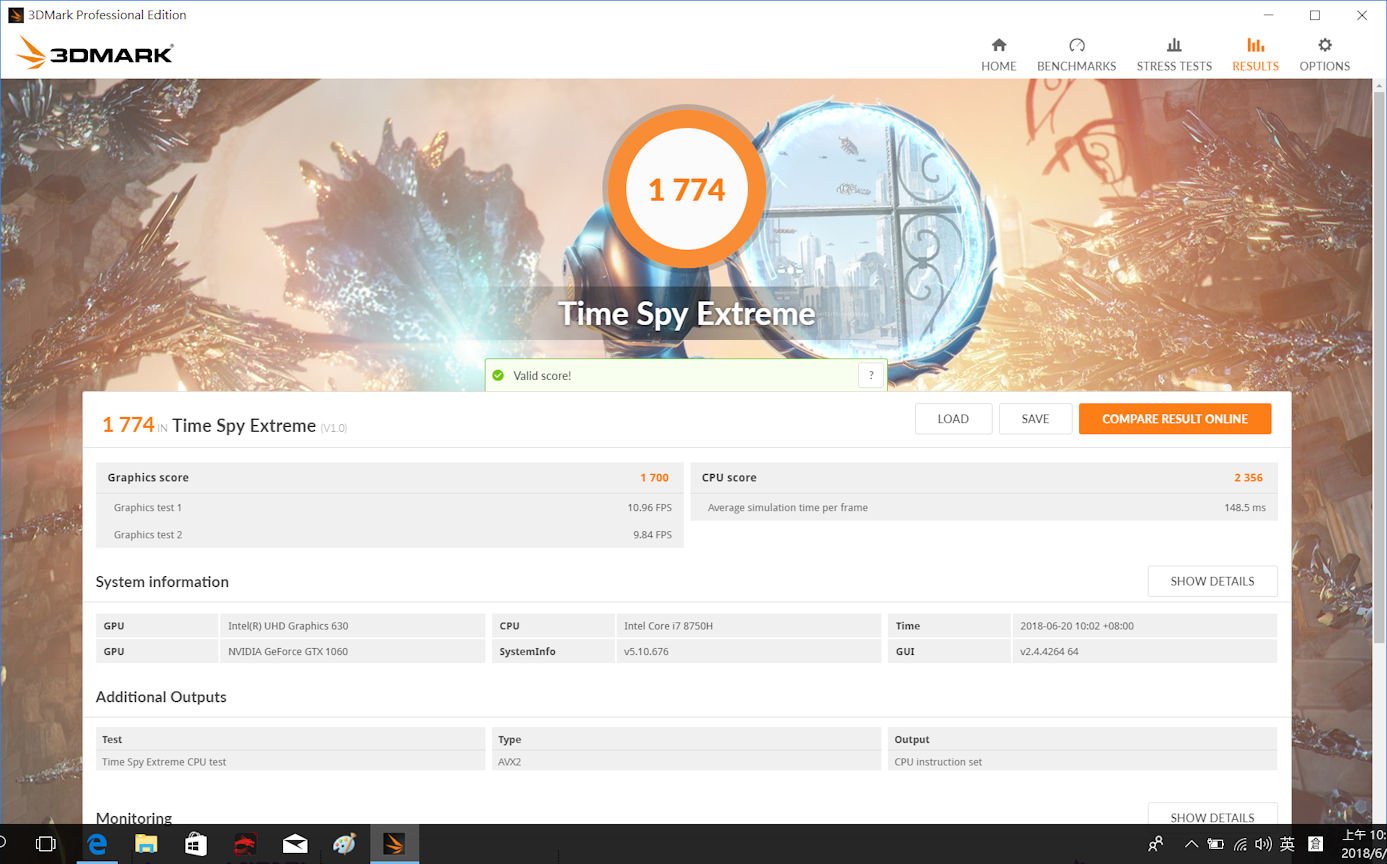This screenshot has width=1387, height=864.
Task: Select the RESULTS tab
Action: [1255, 55]
